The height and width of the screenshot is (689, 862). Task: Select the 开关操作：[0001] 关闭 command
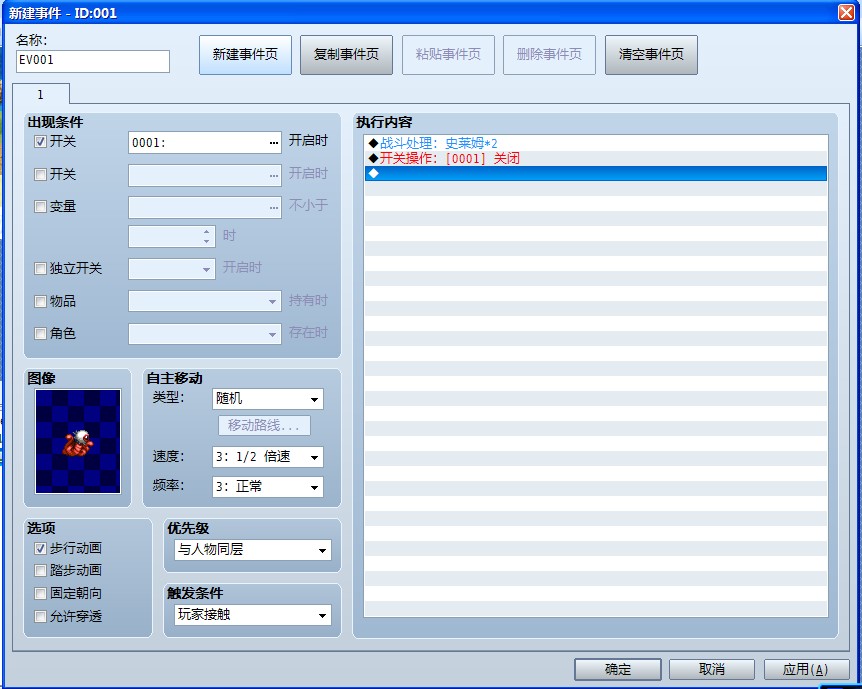(x=596, y=158)
